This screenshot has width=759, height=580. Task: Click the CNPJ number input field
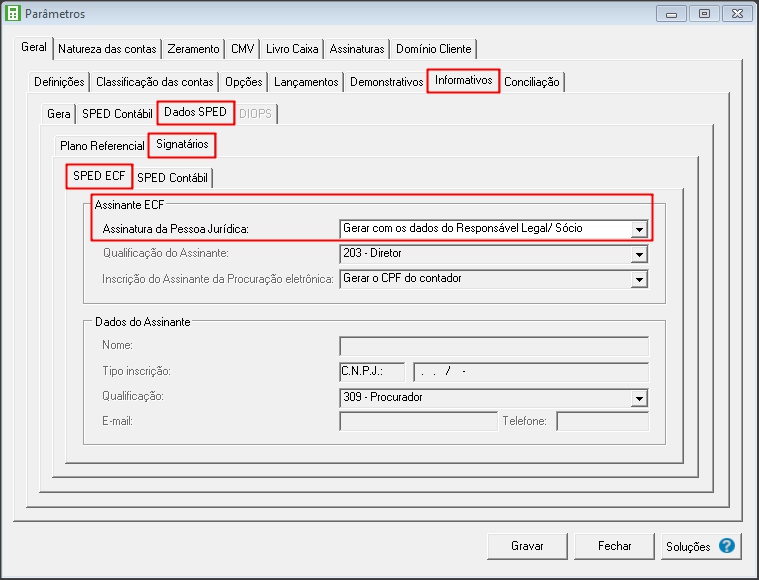531,372
